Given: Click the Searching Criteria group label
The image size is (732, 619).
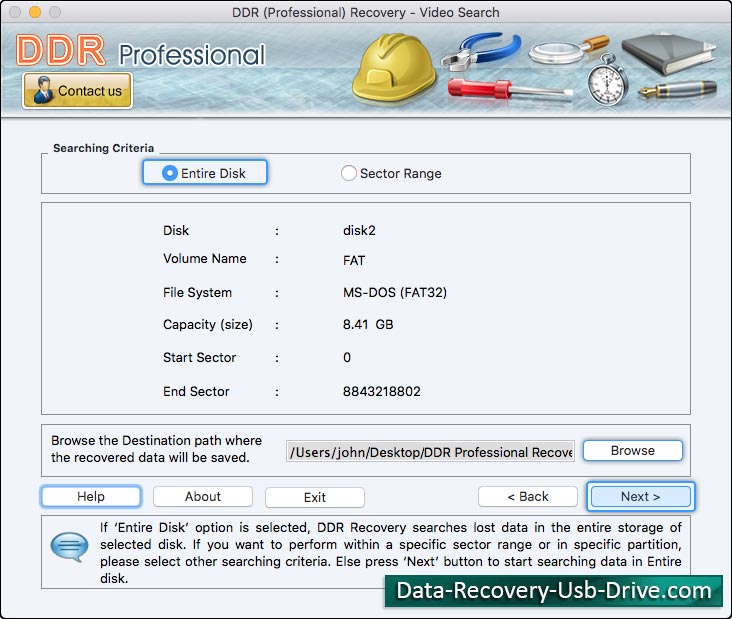Looking at the screenshot, I should pos(103,148).
